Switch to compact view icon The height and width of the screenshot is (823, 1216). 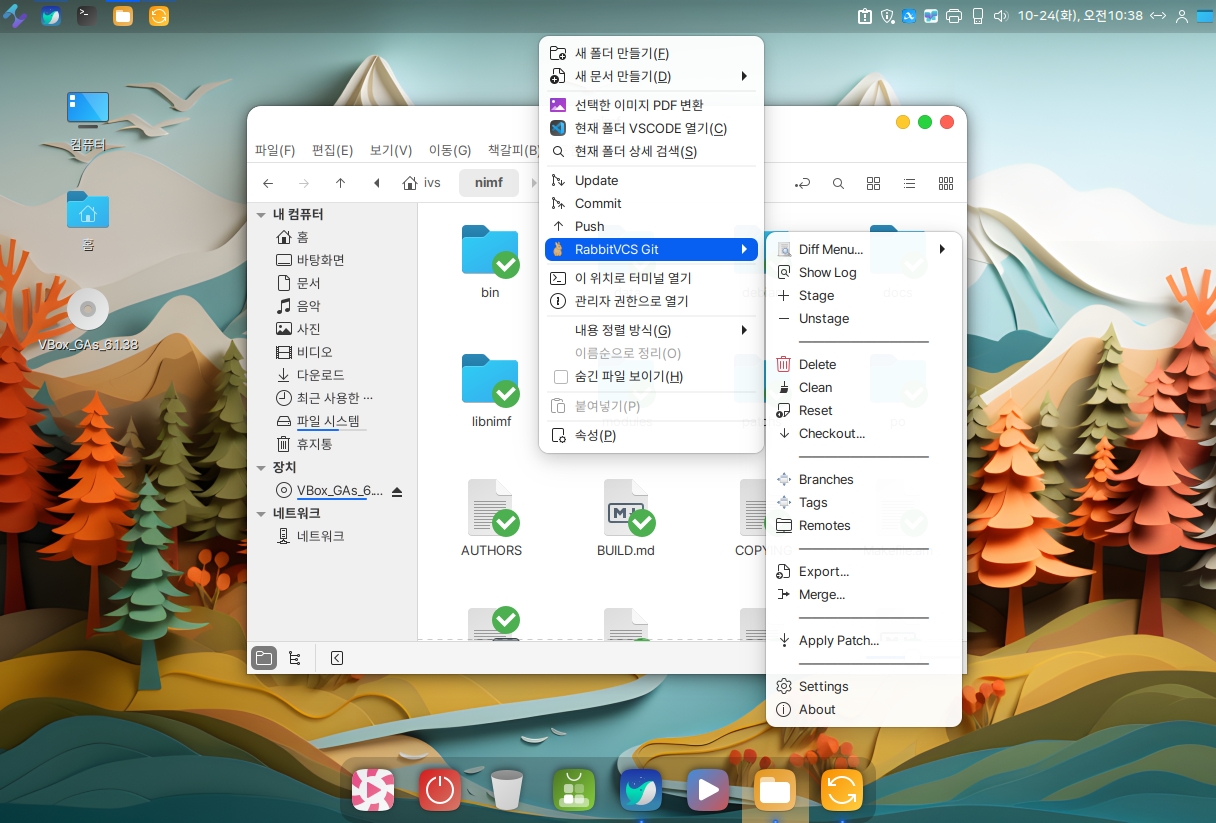945,183
